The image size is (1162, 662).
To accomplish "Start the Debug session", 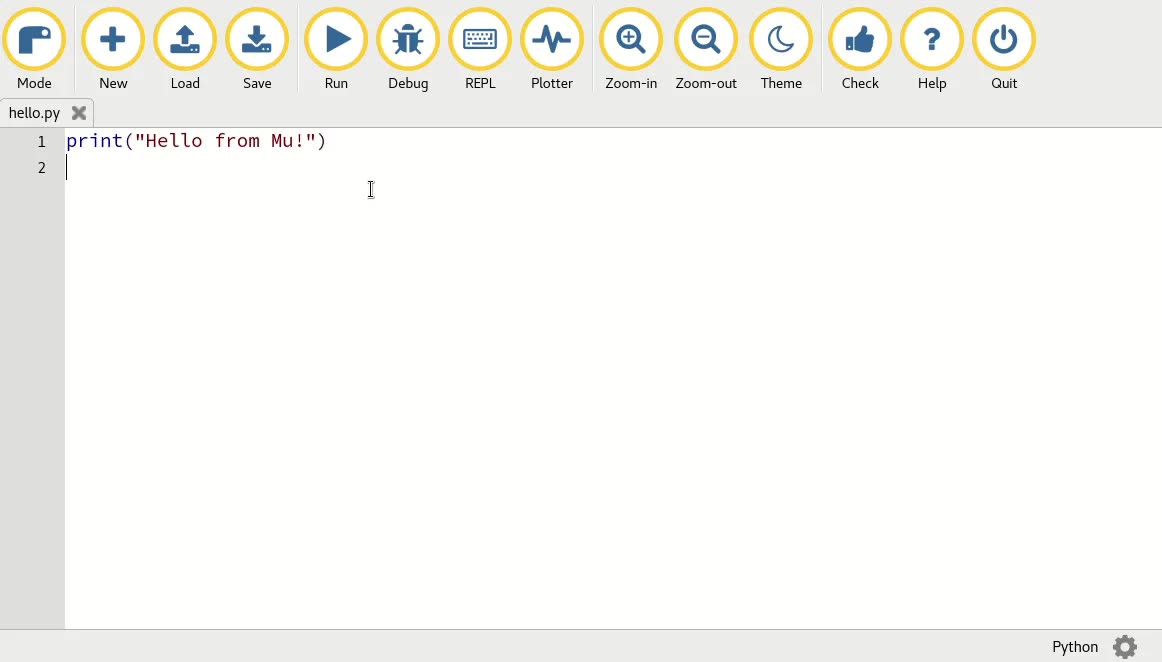I will click(408, 50).
